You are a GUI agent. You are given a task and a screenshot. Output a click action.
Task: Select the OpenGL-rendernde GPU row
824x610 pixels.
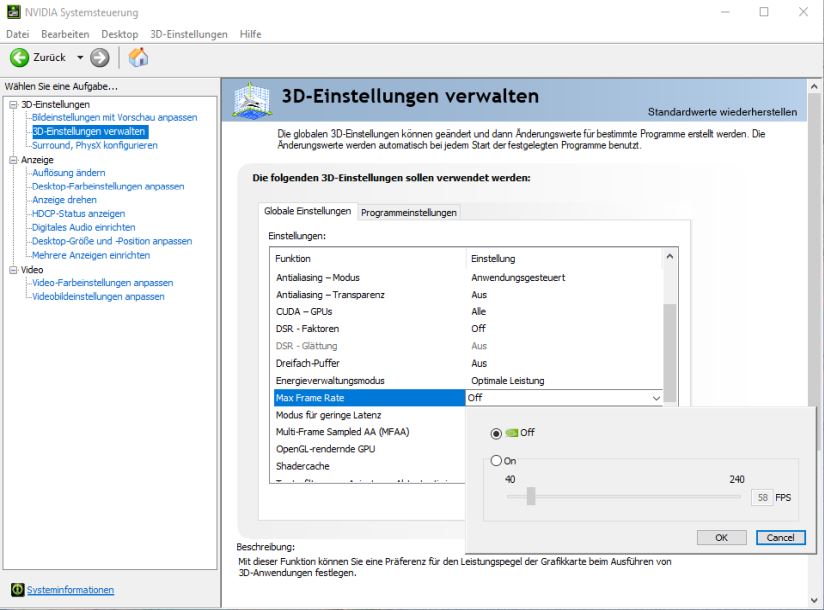tap(369, 449)
